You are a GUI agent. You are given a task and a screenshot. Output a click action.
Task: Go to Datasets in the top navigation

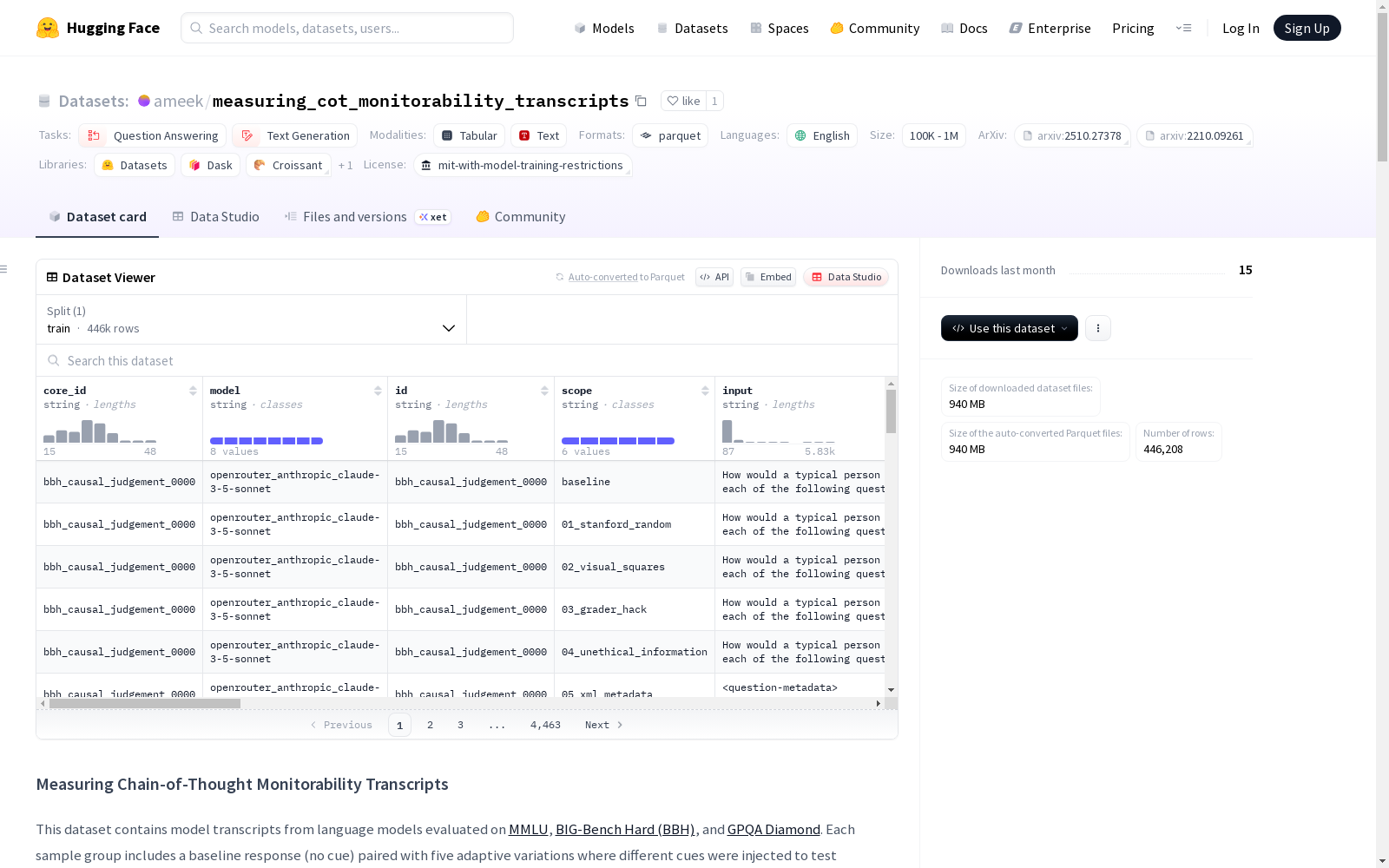(x=692, y=28)
